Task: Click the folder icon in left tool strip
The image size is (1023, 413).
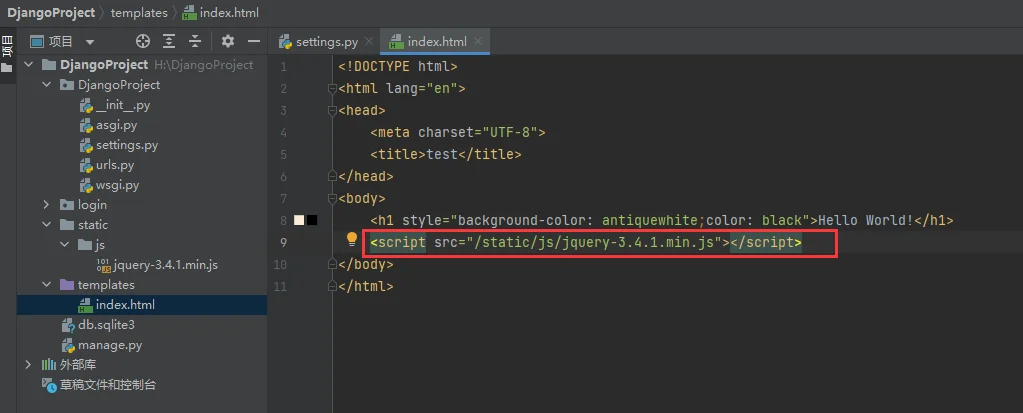Action: pyautogui.click(x=7, y=68)
